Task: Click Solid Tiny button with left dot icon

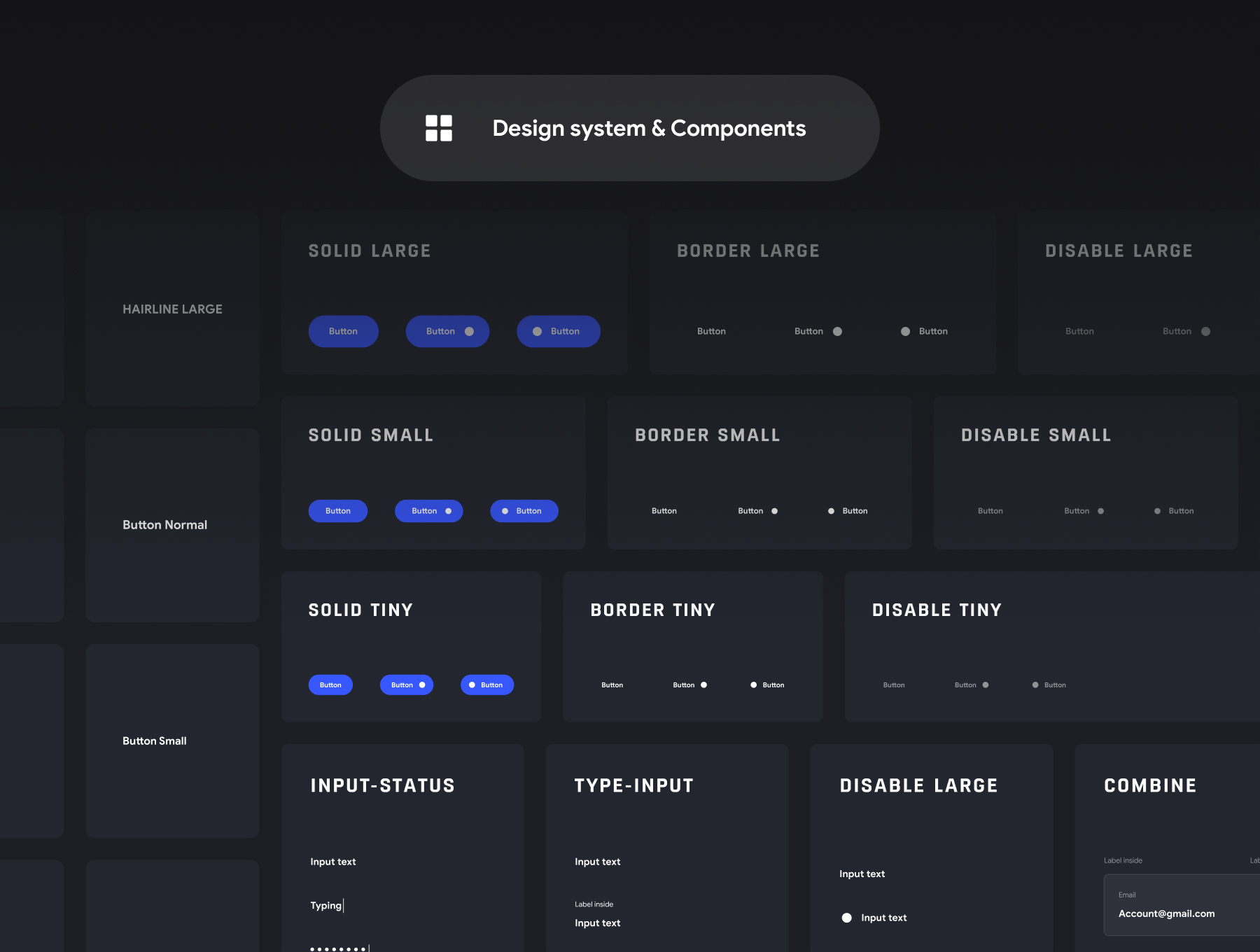Action: (486, 685)
